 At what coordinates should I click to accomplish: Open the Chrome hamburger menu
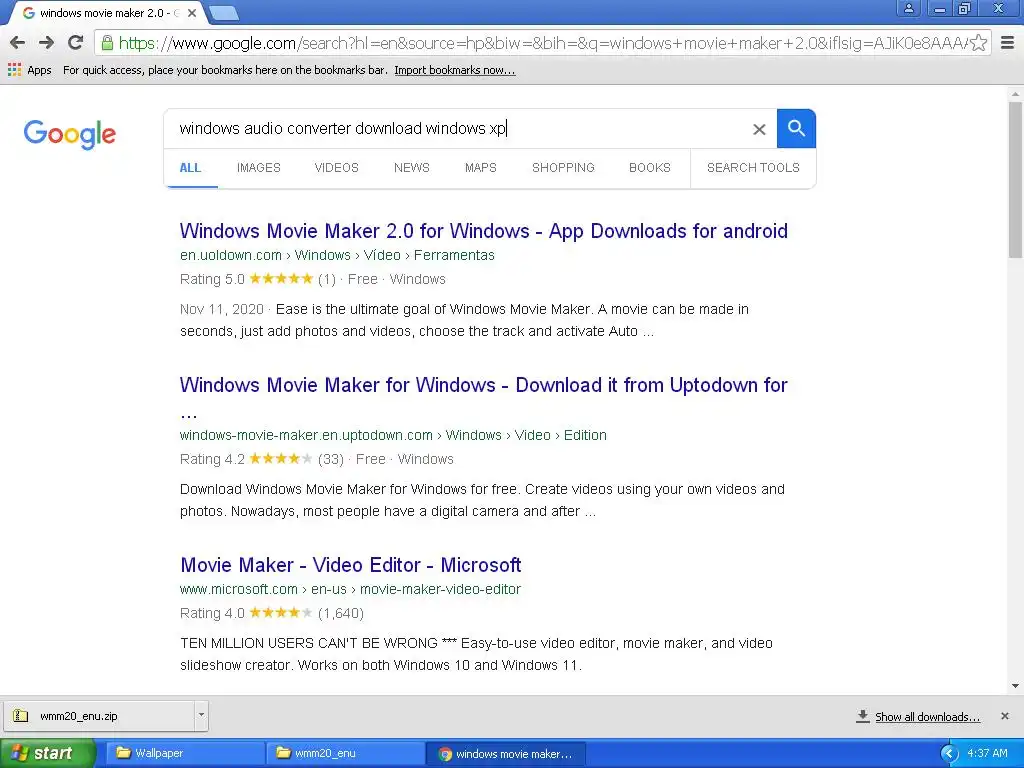click(x=1007, y=43)
